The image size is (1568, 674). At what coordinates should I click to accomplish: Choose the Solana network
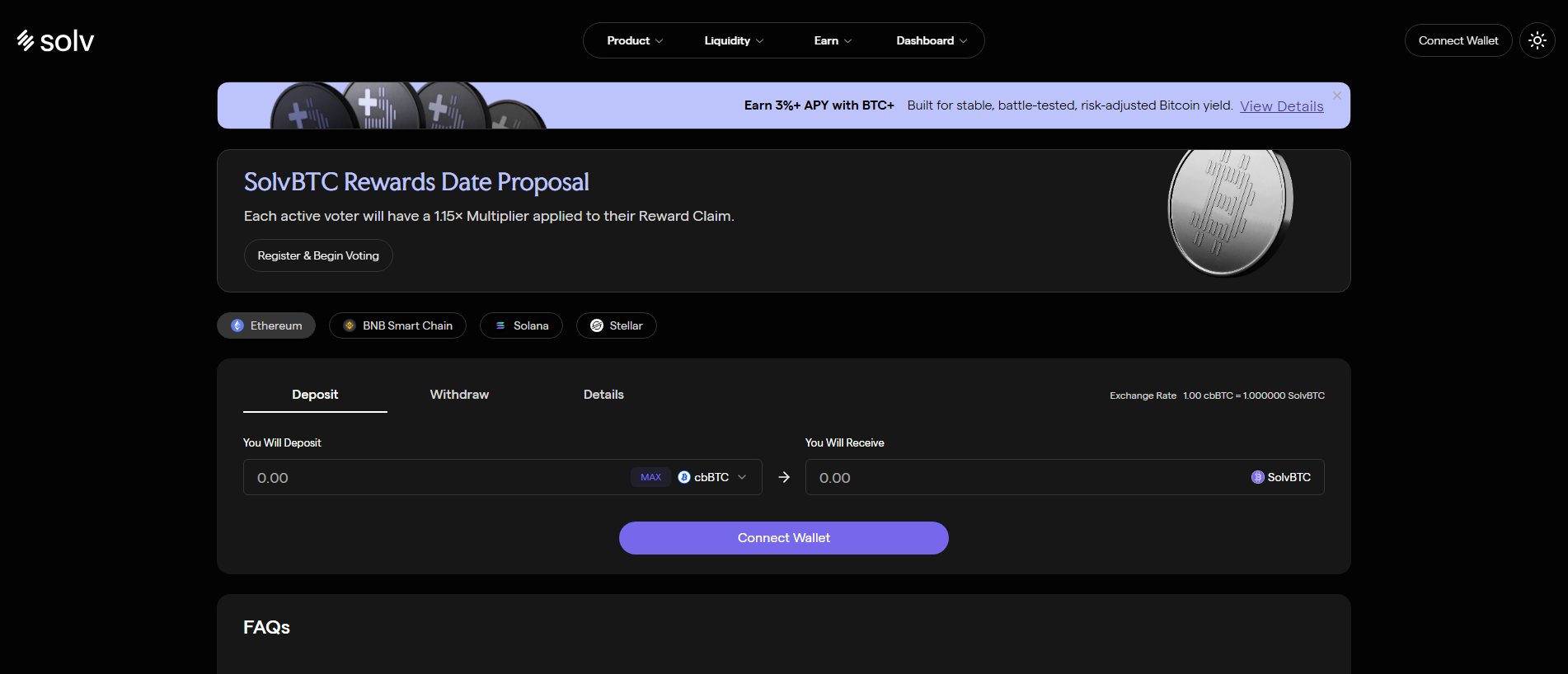[521, 325]
